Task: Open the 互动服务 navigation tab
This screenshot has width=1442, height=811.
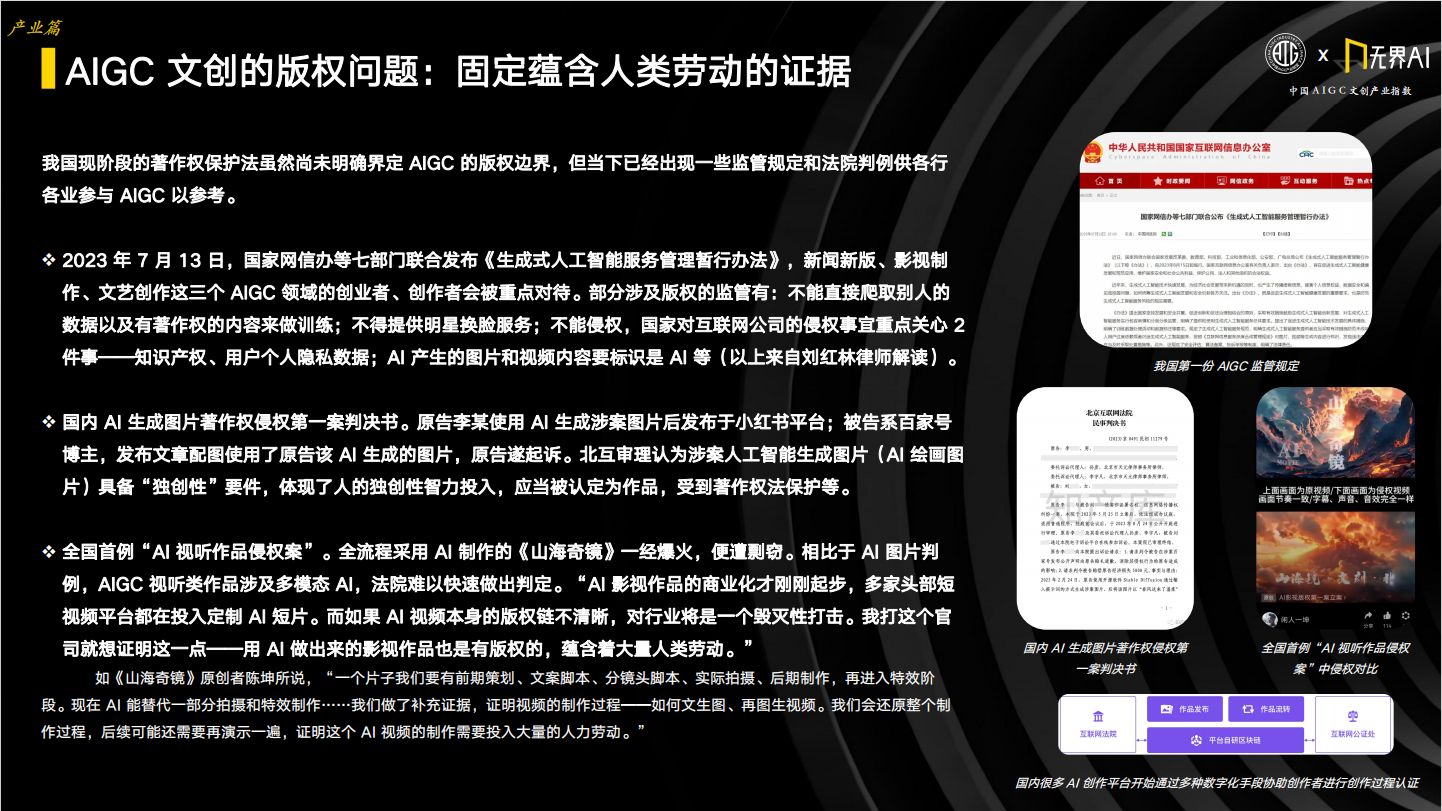Action: pos(1299,181)
